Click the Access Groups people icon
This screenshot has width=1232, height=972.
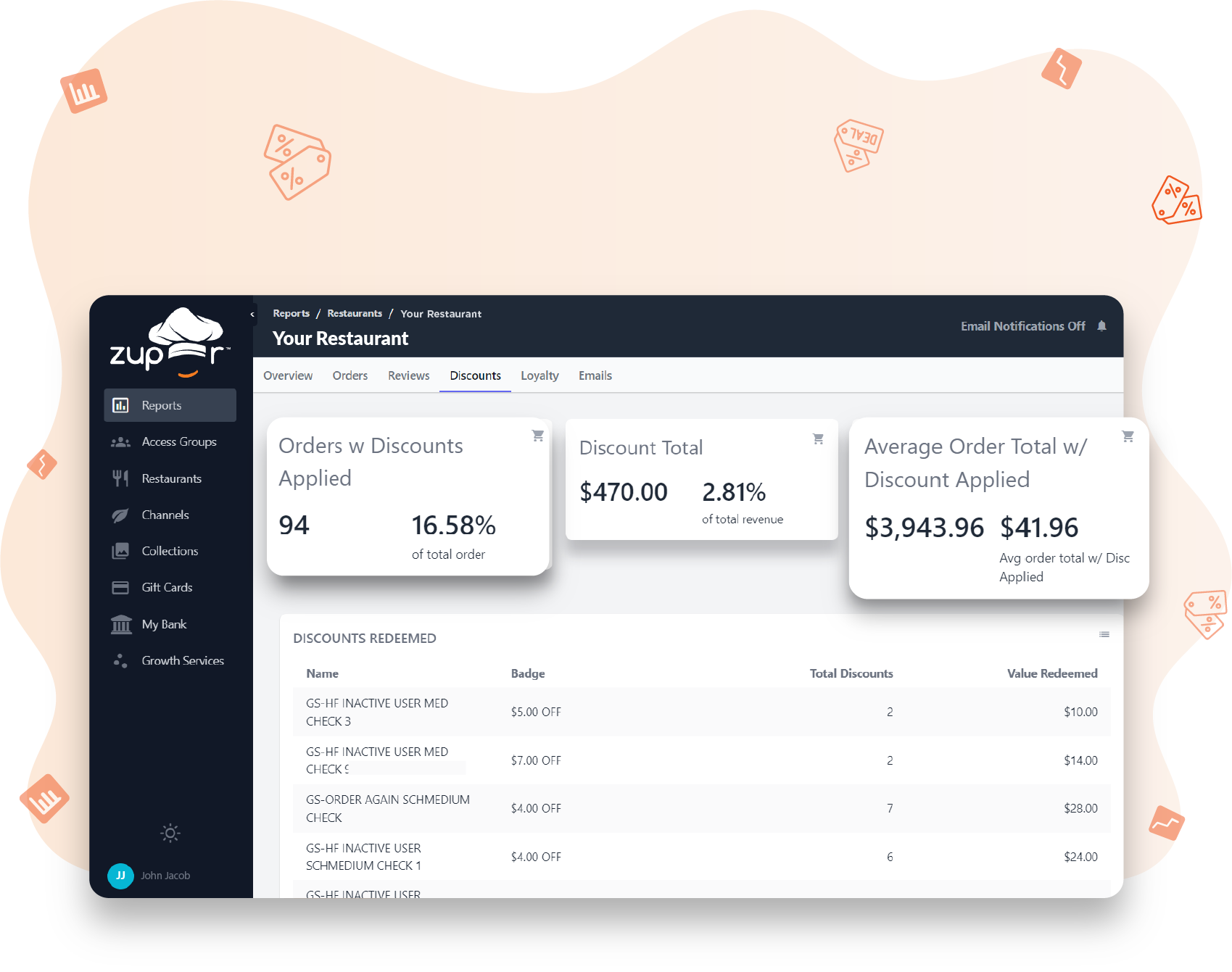click(120, 442)
